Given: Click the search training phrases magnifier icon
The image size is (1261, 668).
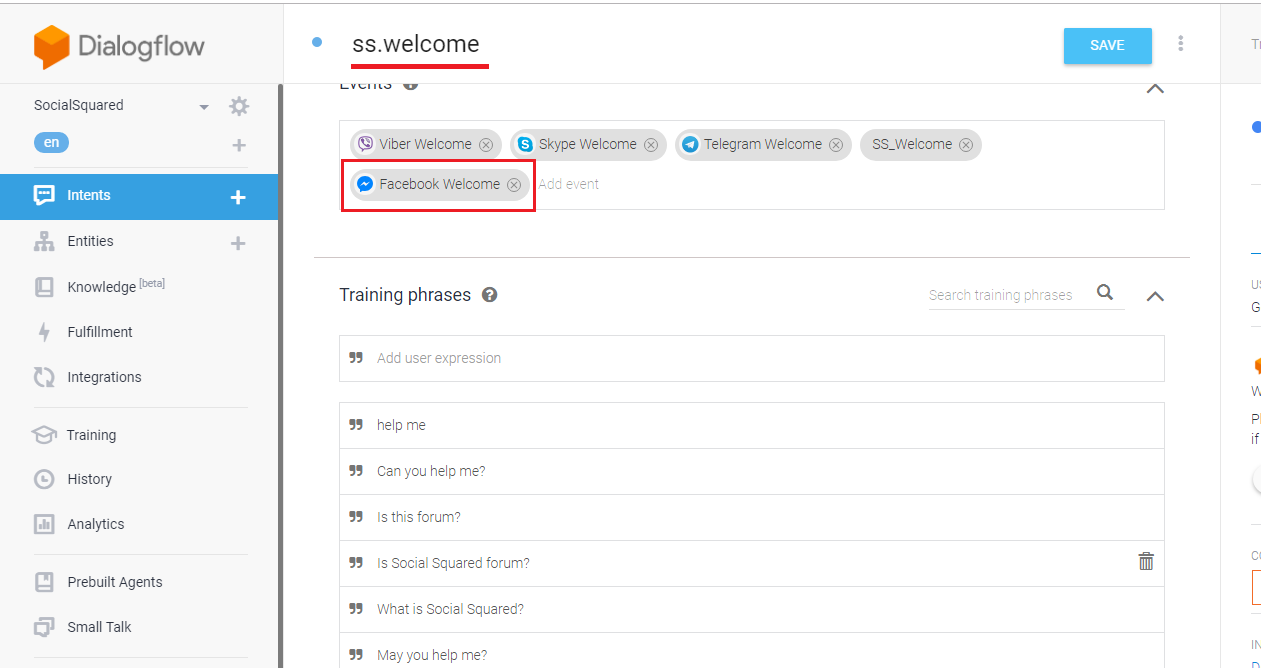Looking at the screenshot, I should point(1105,293).
